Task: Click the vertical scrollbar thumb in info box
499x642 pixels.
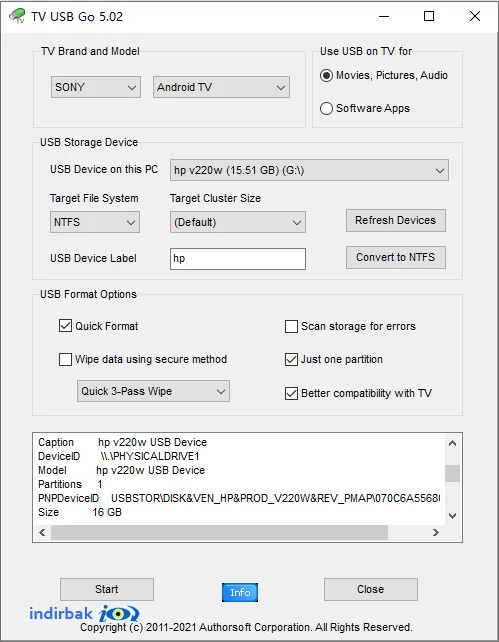Action: click(452, 473)
